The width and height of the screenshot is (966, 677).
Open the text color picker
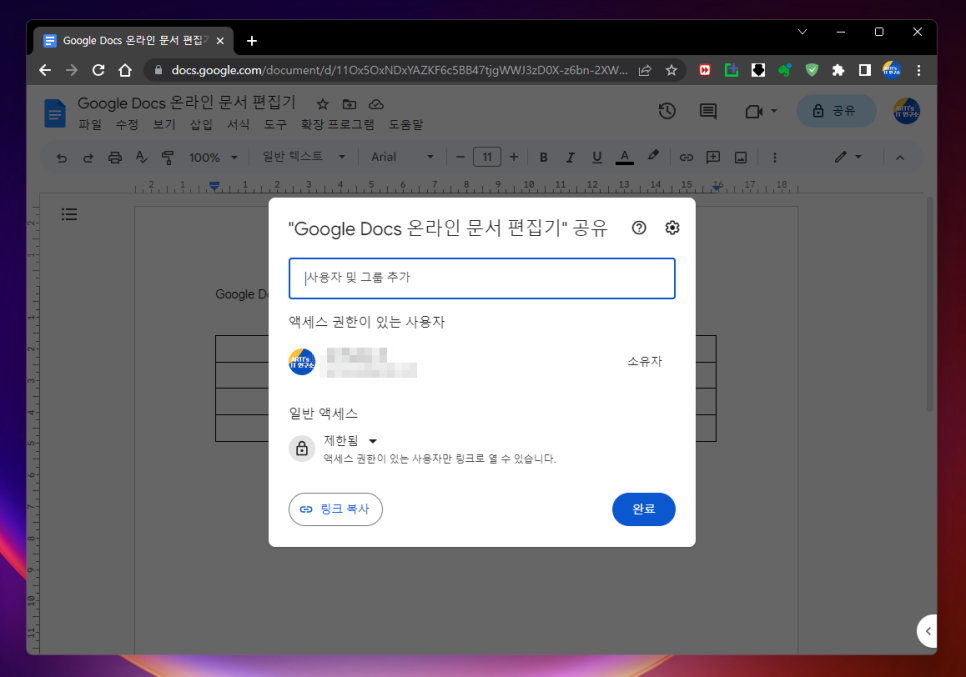point(625,158)
